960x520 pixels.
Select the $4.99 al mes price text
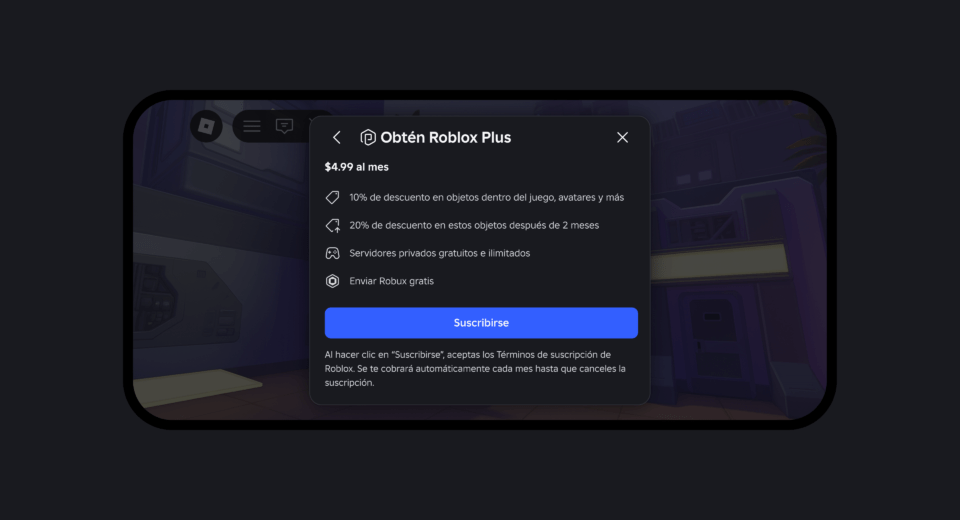click(x=356, y=167)
